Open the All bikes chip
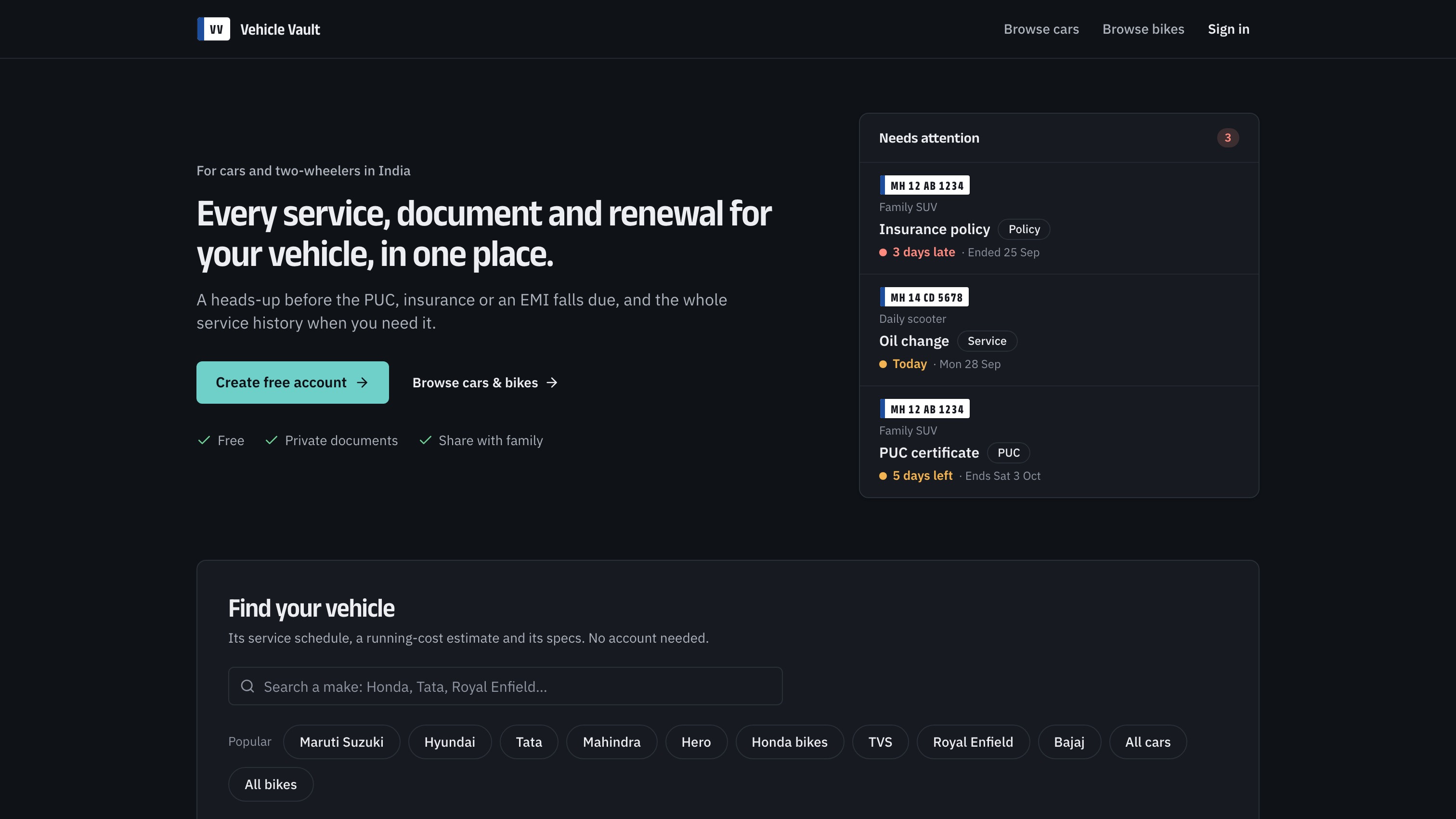This screenshot has height=819, width=1456. [271, 784]
